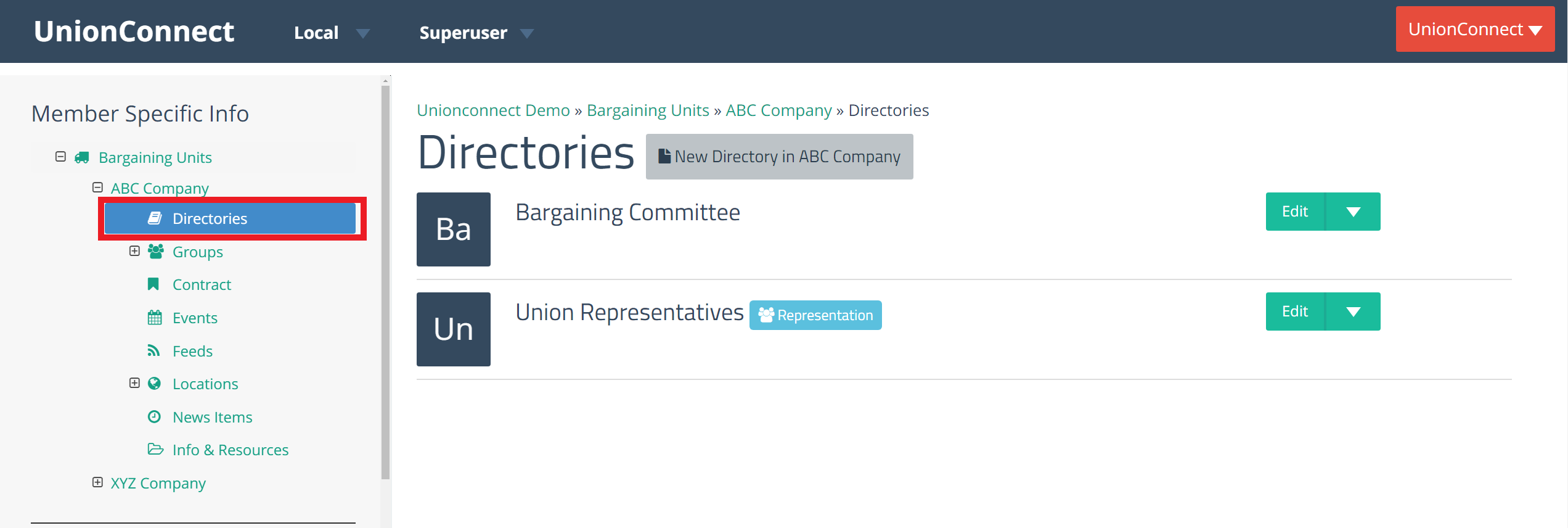Click the Events calendar icon
This screenshot has height=528, width=1568.
point(155,318)
